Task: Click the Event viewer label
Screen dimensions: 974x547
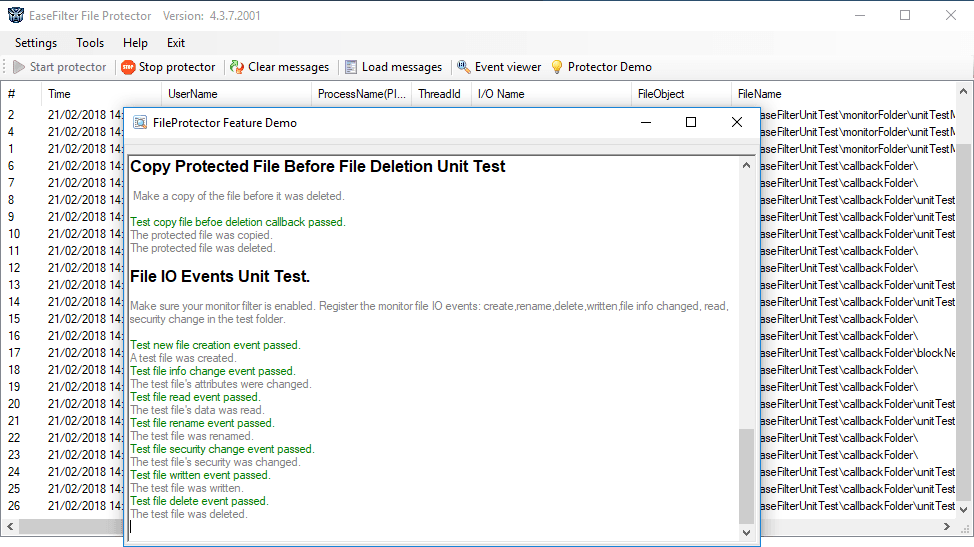Action: tap(508, 67)
